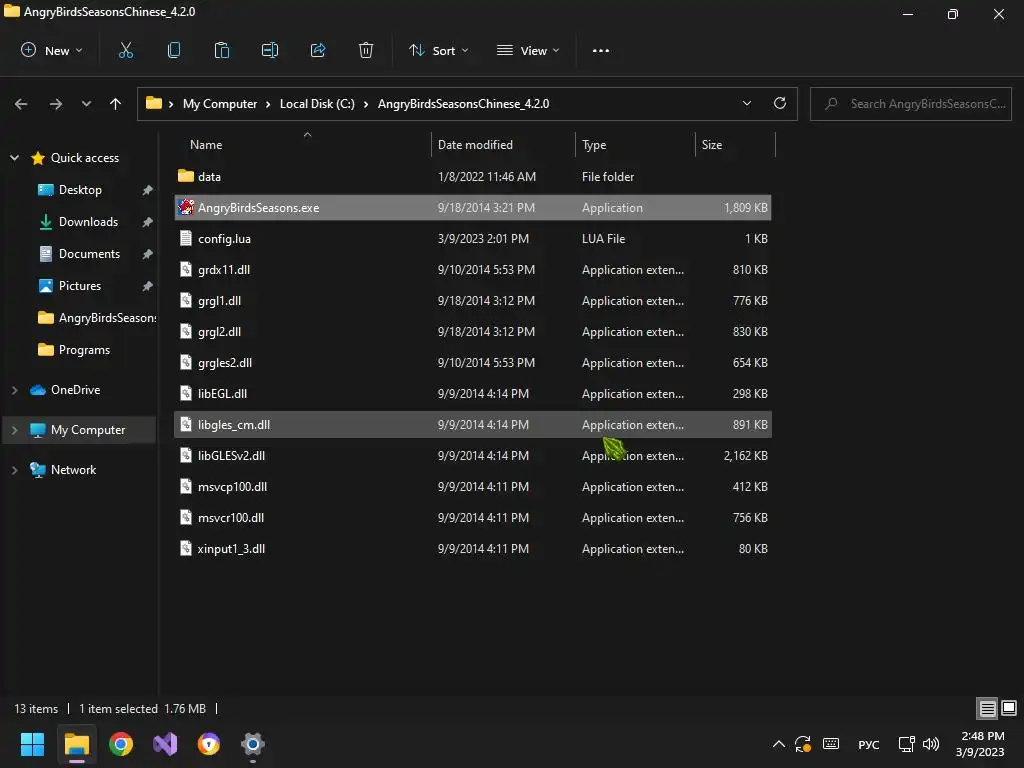Select Documents in Quick access
Viewport: 1024px width, 768px height.
pos(89,254)
